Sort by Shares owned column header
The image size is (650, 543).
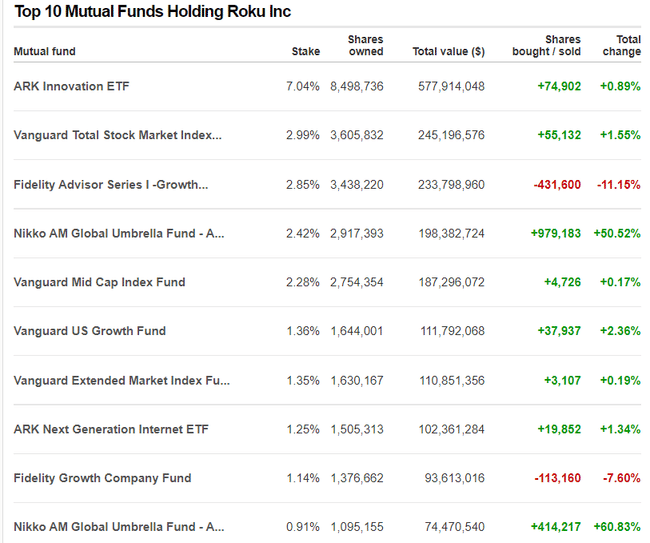click(x=365, y=45)
